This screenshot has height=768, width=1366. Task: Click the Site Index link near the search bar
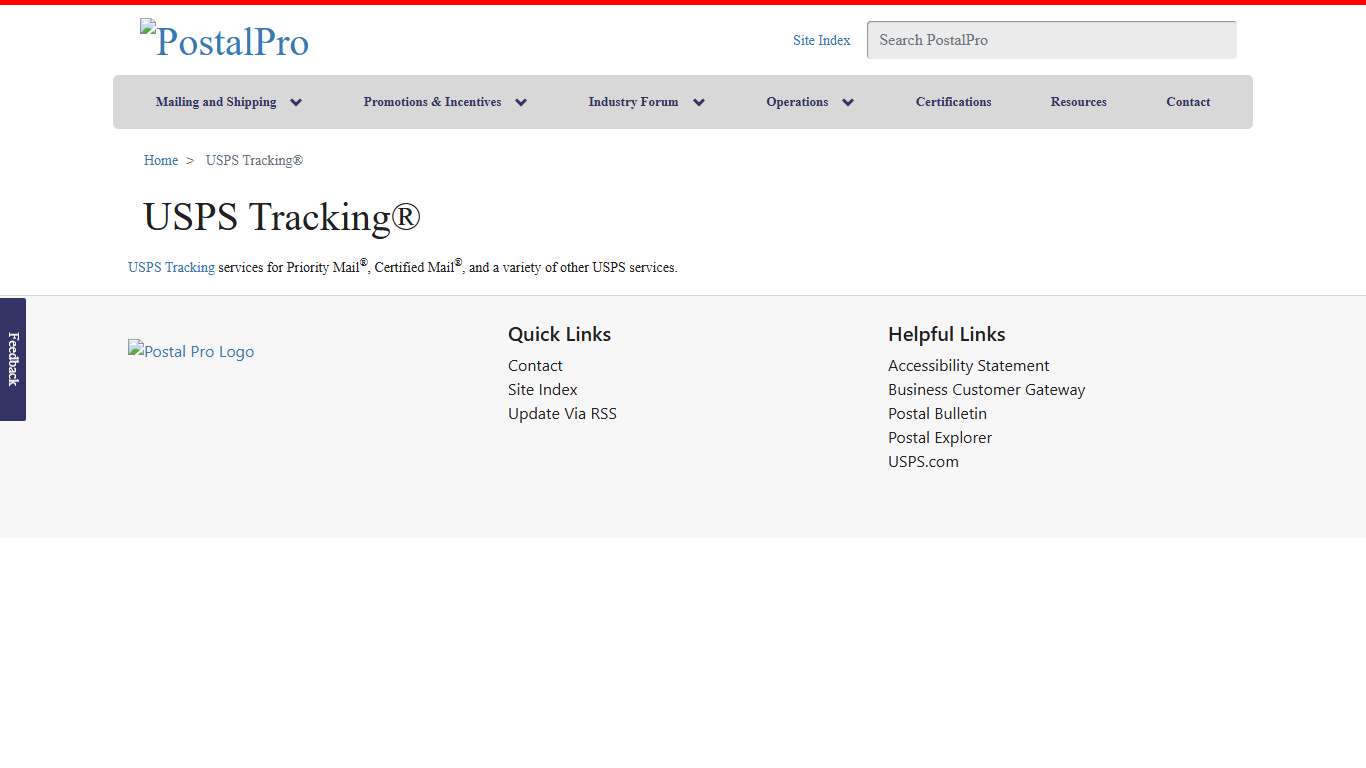point(821,40)
